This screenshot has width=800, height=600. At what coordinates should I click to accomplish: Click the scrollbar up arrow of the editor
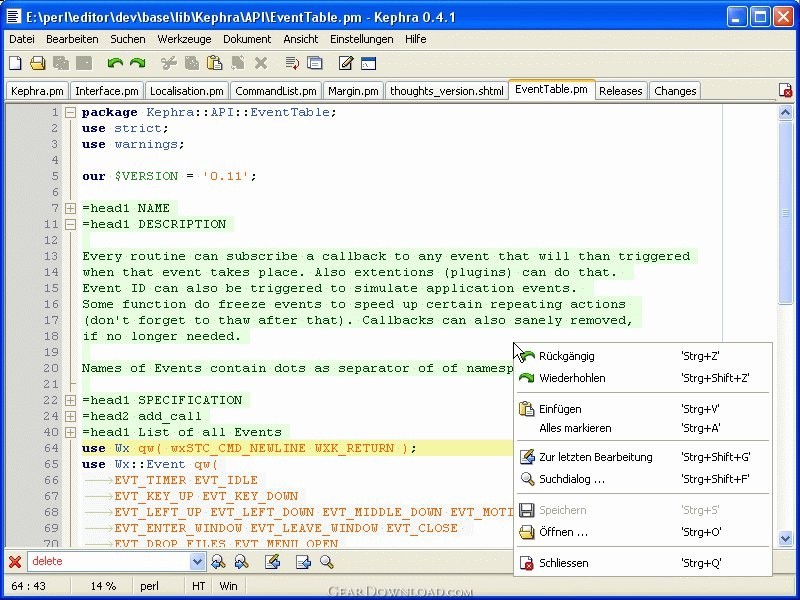785,112
